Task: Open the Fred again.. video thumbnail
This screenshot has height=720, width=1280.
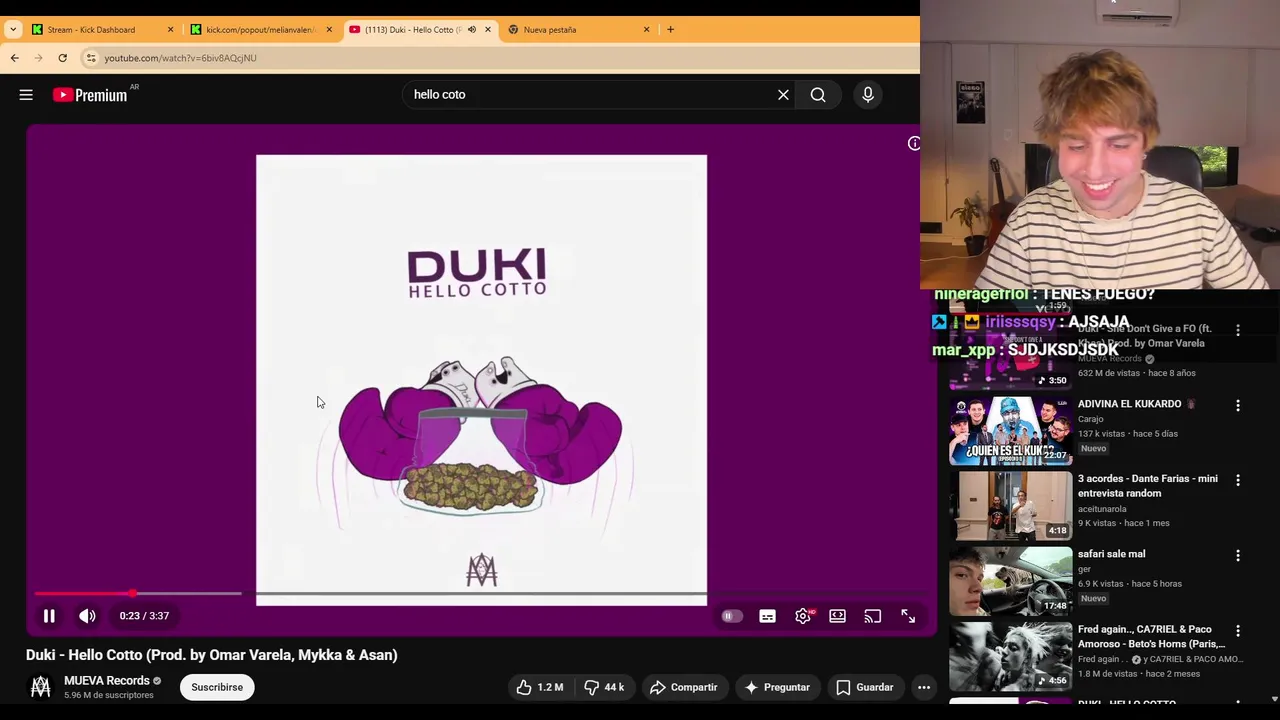Action: pyautogui.click(x=1010, y=656)
